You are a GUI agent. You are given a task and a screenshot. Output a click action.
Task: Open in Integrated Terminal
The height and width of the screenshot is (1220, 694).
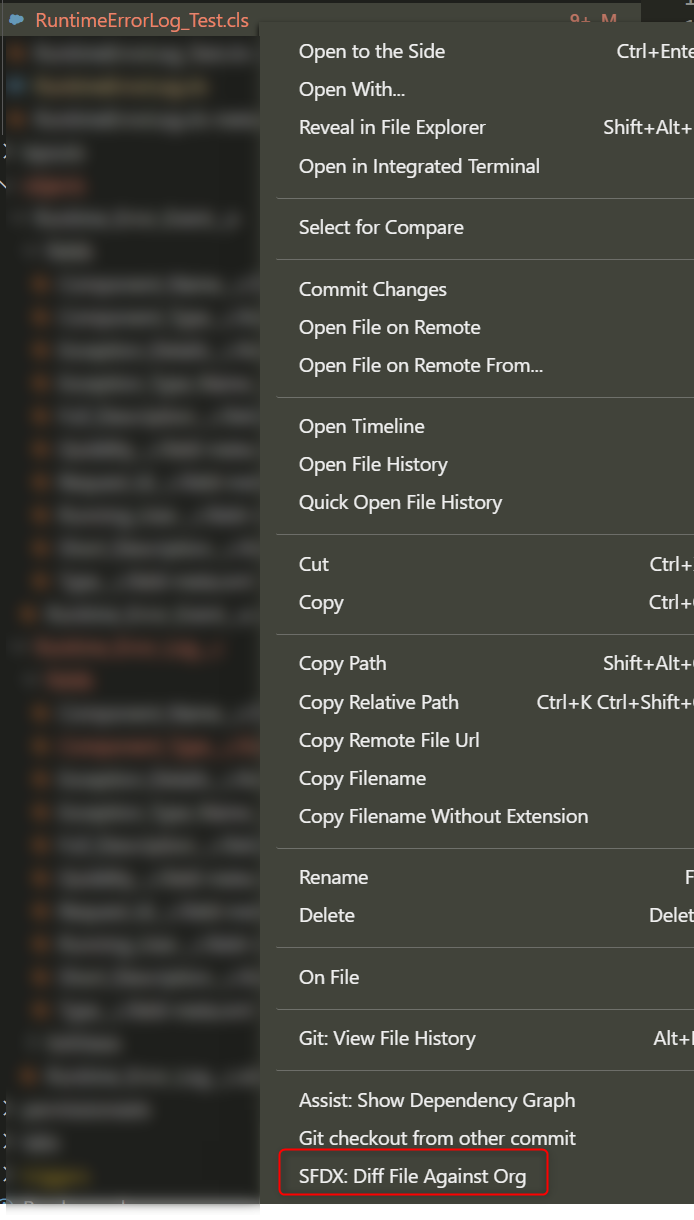pos(418,166)
